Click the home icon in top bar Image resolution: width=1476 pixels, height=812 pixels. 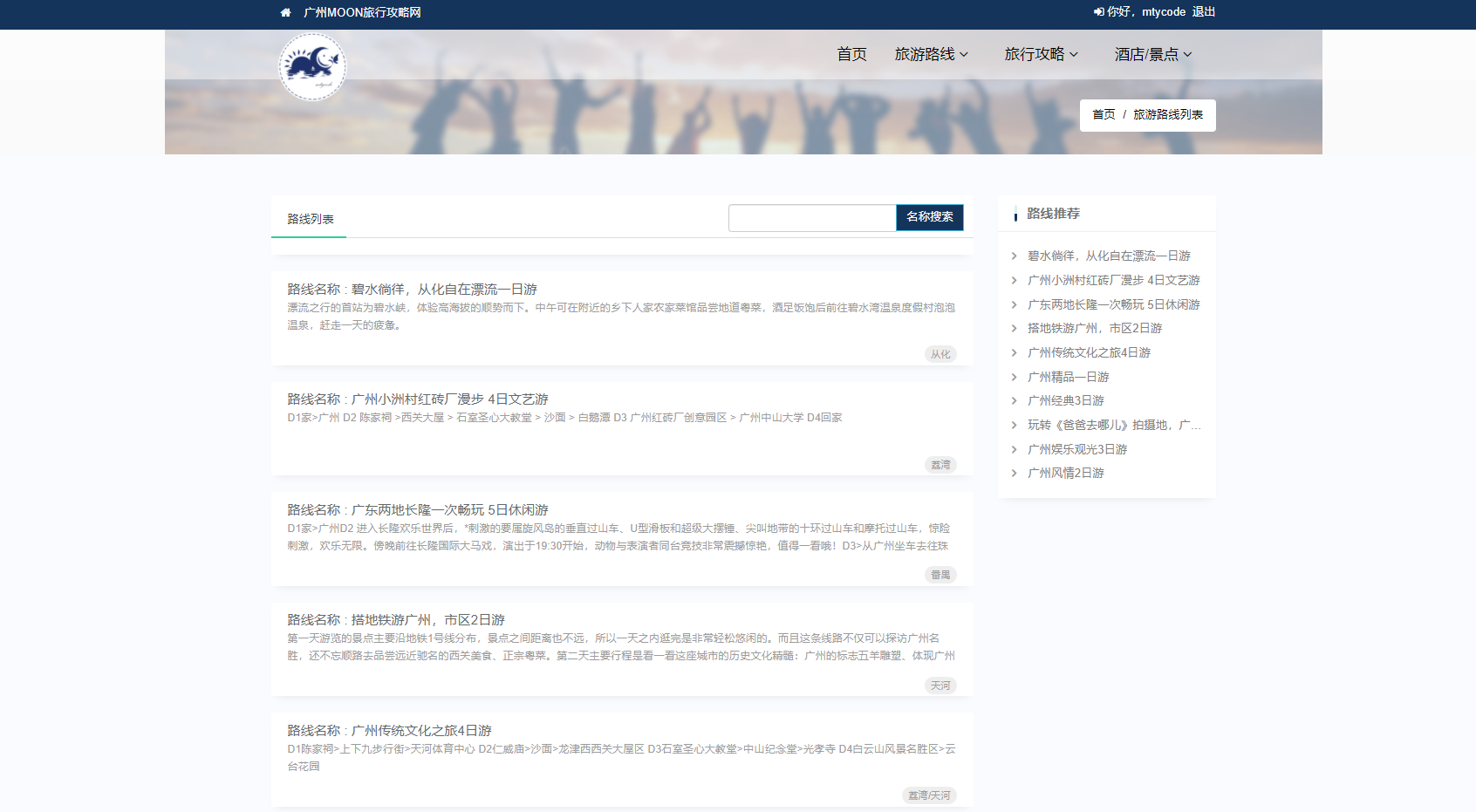[x=285, y=12]
